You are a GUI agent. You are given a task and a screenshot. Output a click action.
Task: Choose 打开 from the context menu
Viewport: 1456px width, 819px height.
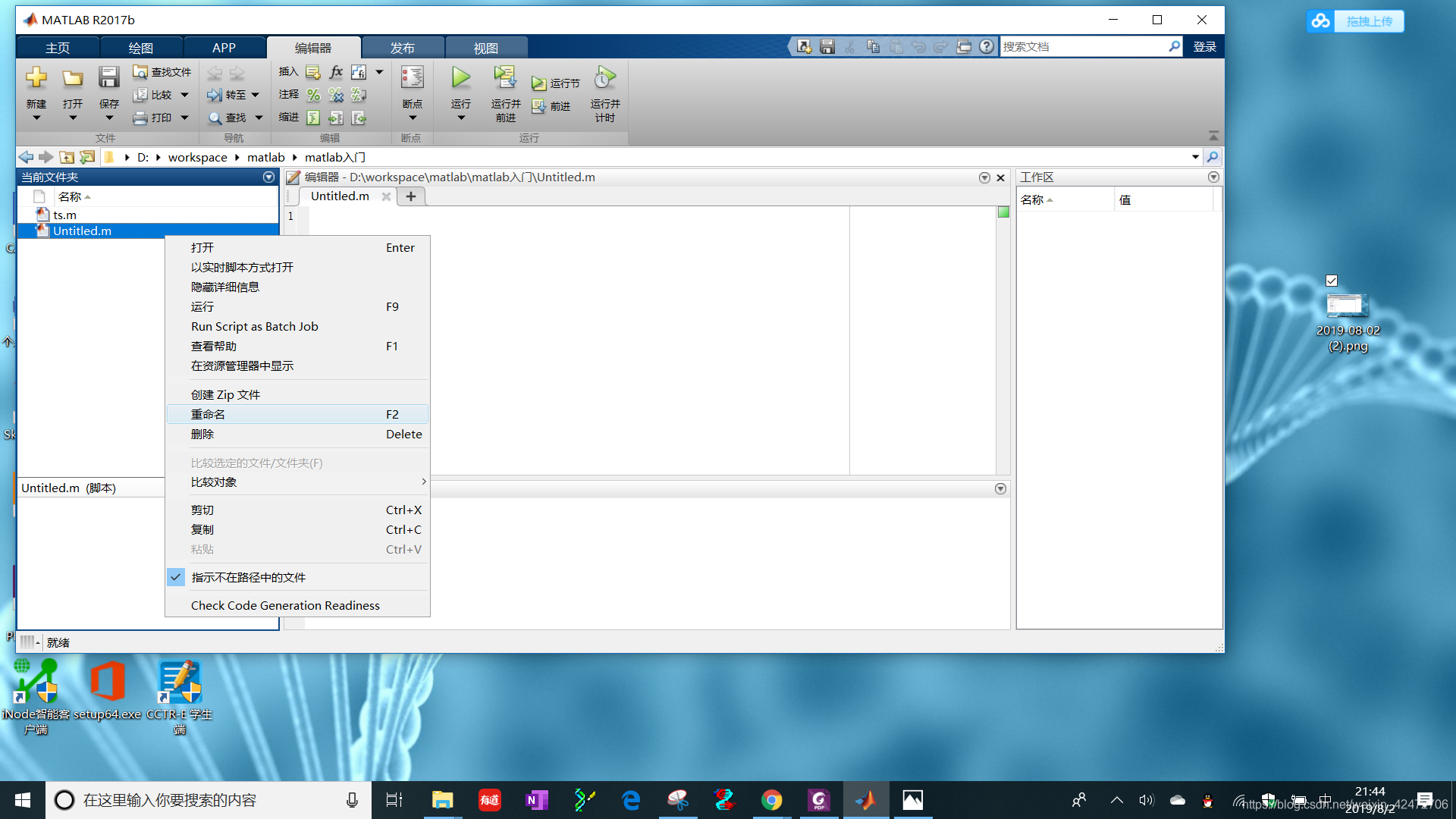tap(297, 247)
